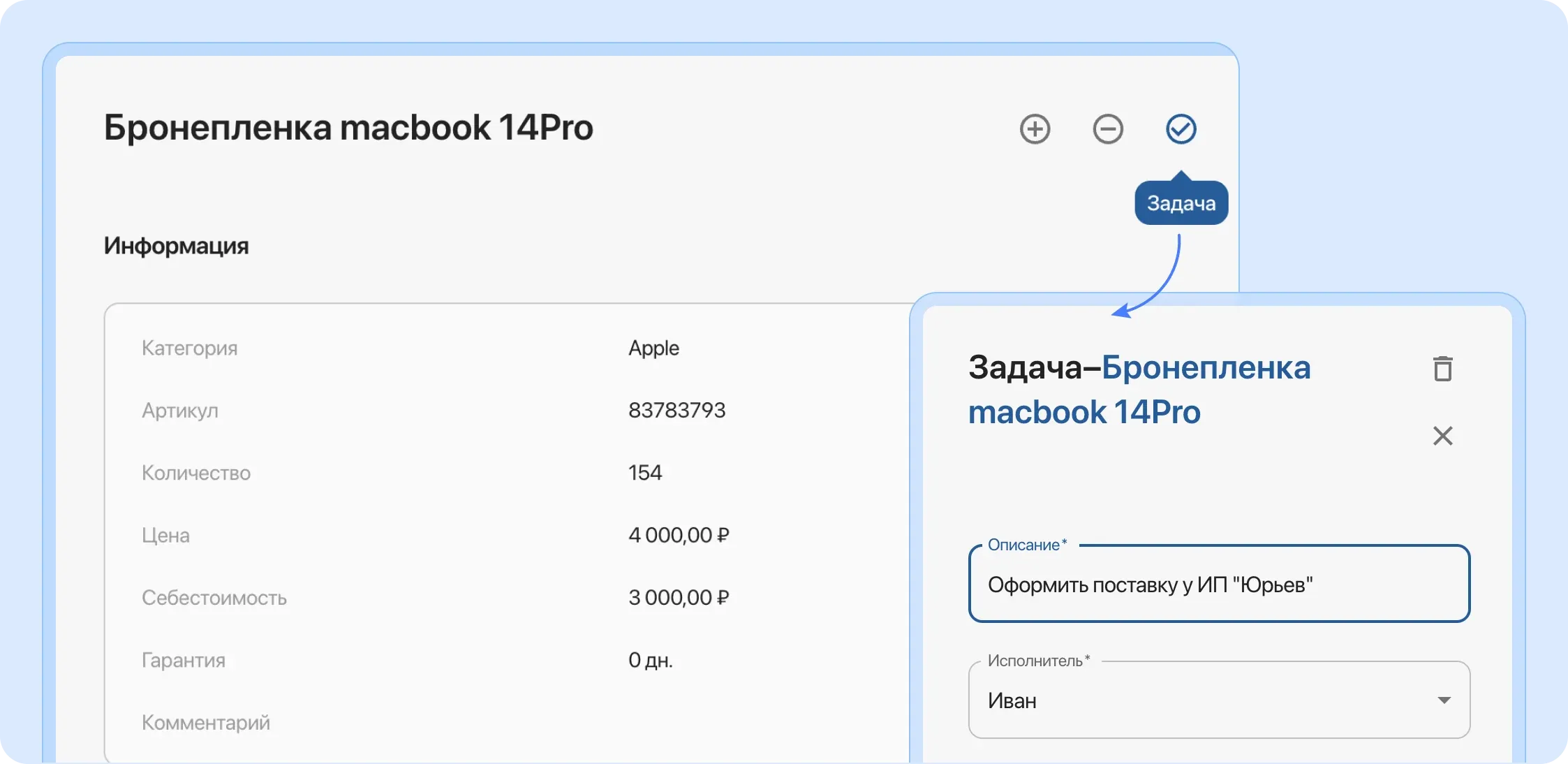Select the Apple category value
Viewport: 1568px width, 764px height.
[x=653, y=348]
